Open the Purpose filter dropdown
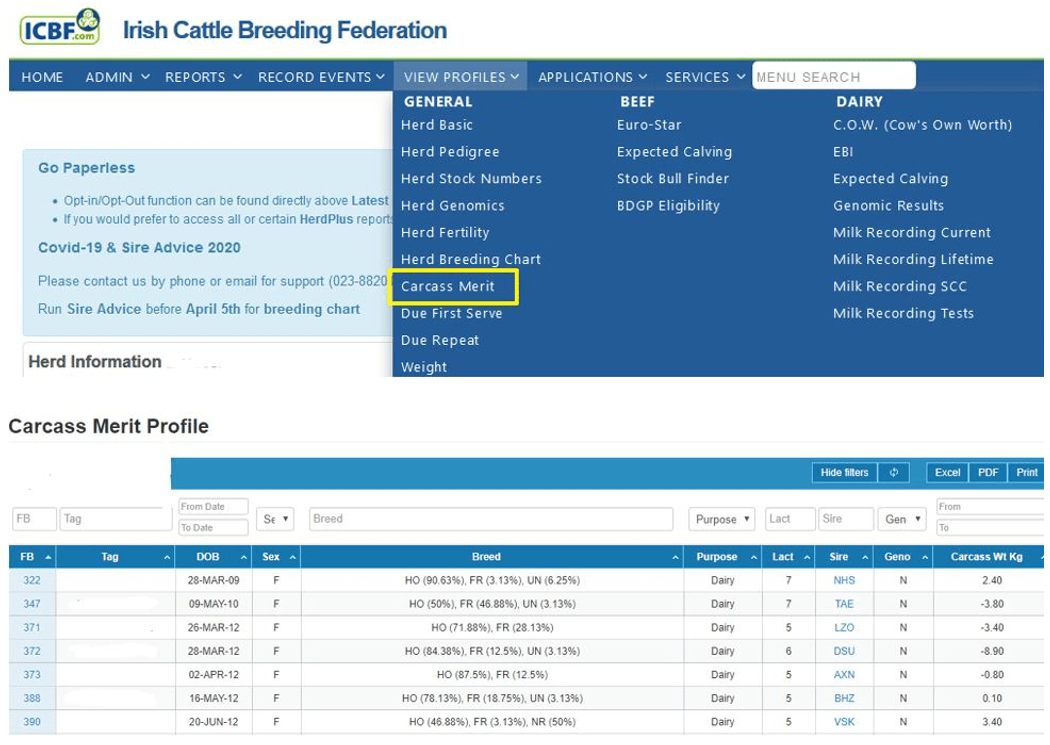Screen dimensions: 1050x745 tap(722, 519)
